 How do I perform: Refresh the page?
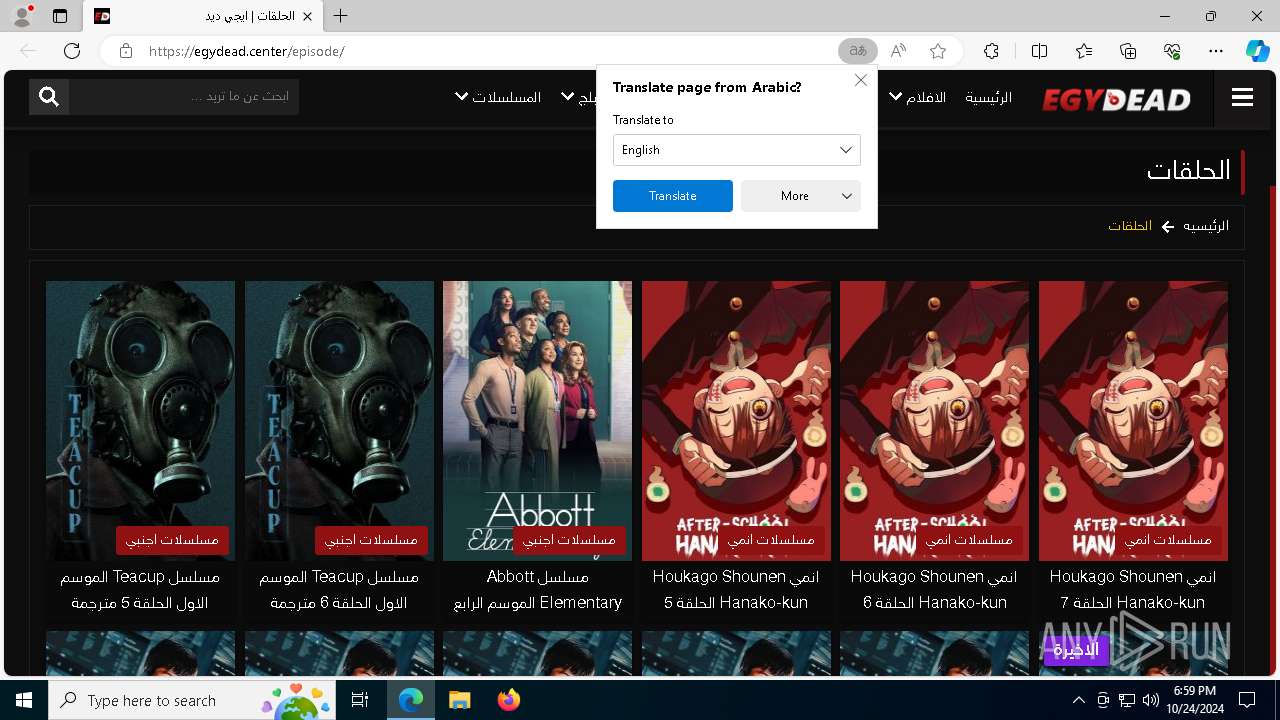pos(72,51)
